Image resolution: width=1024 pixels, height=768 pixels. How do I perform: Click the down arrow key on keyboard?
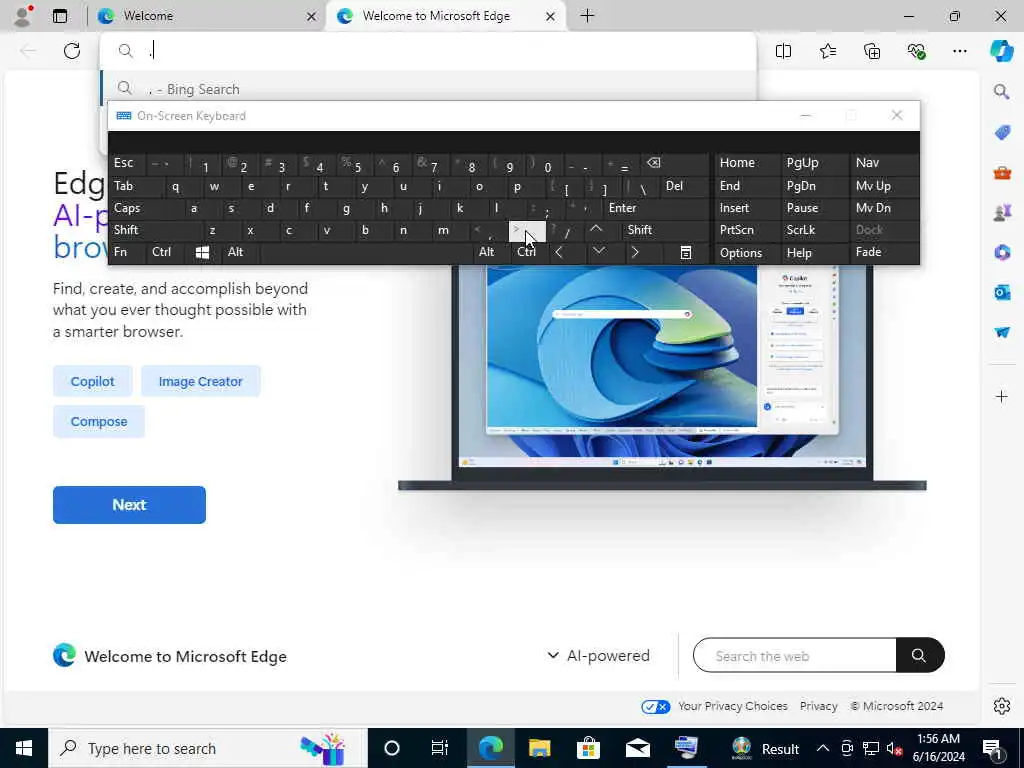(x=598, y=252)
